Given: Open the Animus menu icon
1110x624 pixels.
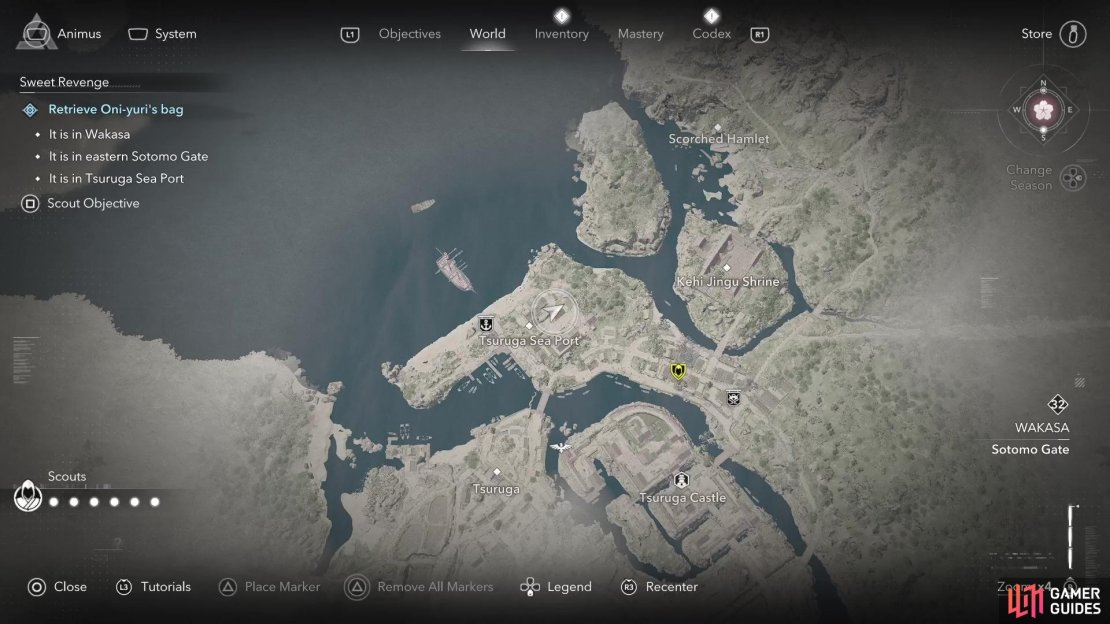Looking at the screenshot, I should [36, 33].
